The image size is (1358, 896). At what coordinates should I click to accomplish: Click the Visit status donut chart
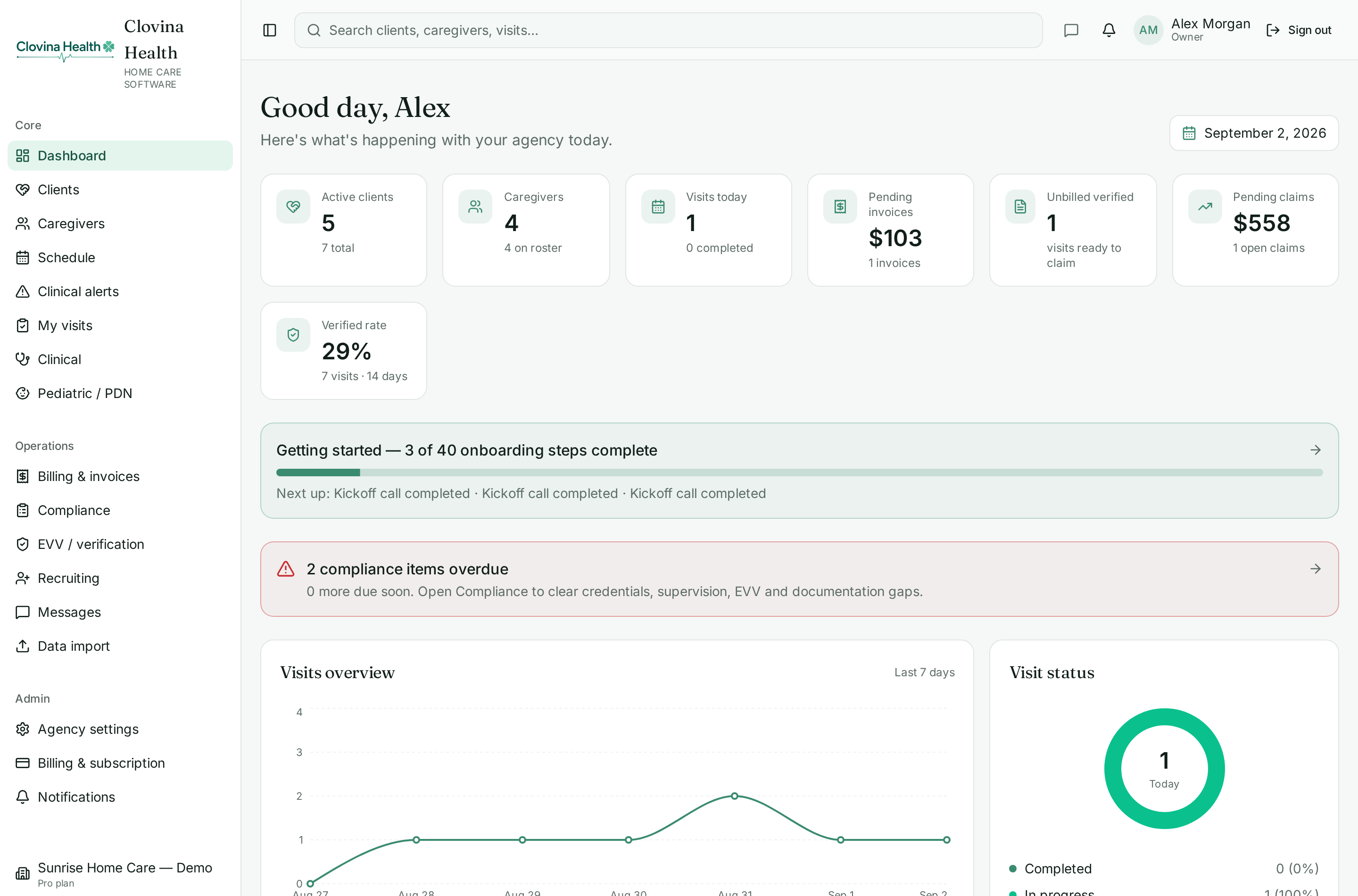point(1164,769)
